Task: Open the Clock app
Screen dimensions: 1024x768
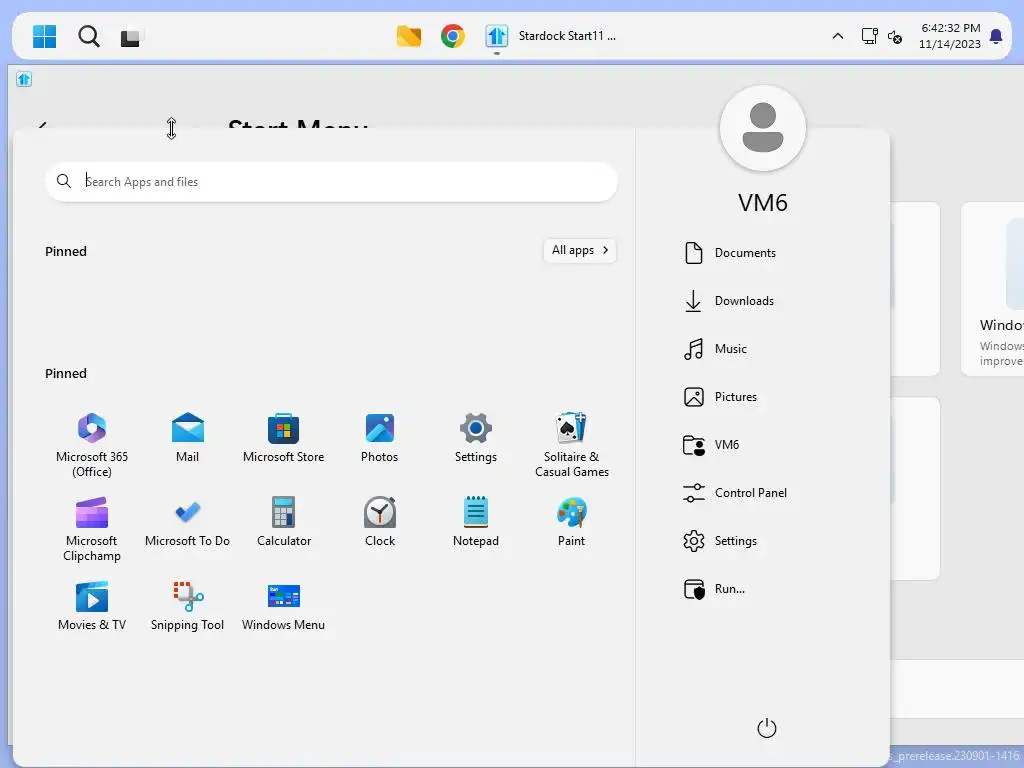Action: point(379,522)
